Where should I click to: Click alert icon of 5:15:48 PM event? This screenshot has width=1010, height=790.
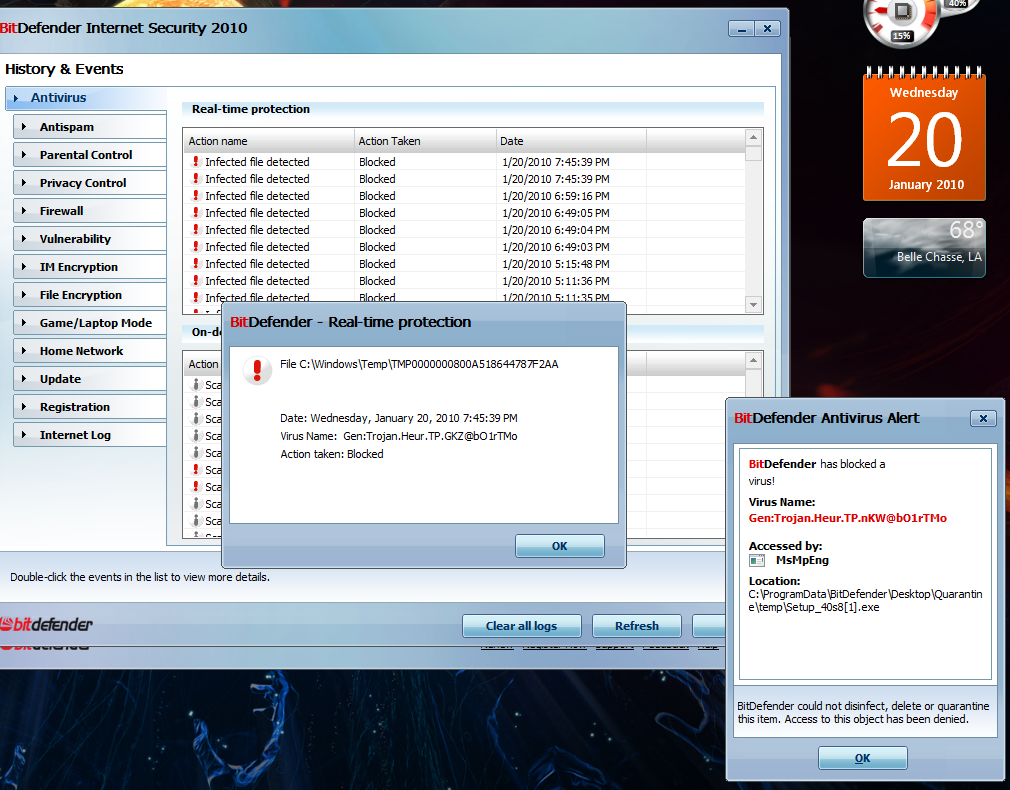pos(196,264)
